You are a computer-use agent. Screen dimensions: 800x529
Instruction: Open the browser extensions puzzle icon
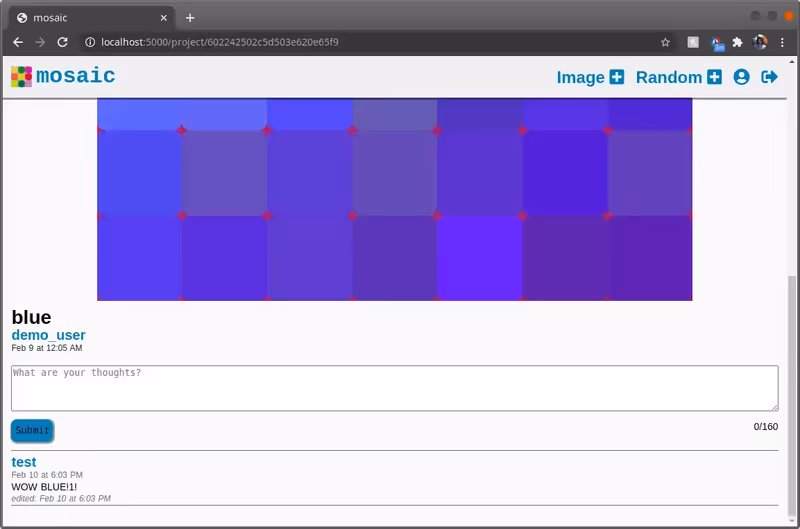[738, 42]
